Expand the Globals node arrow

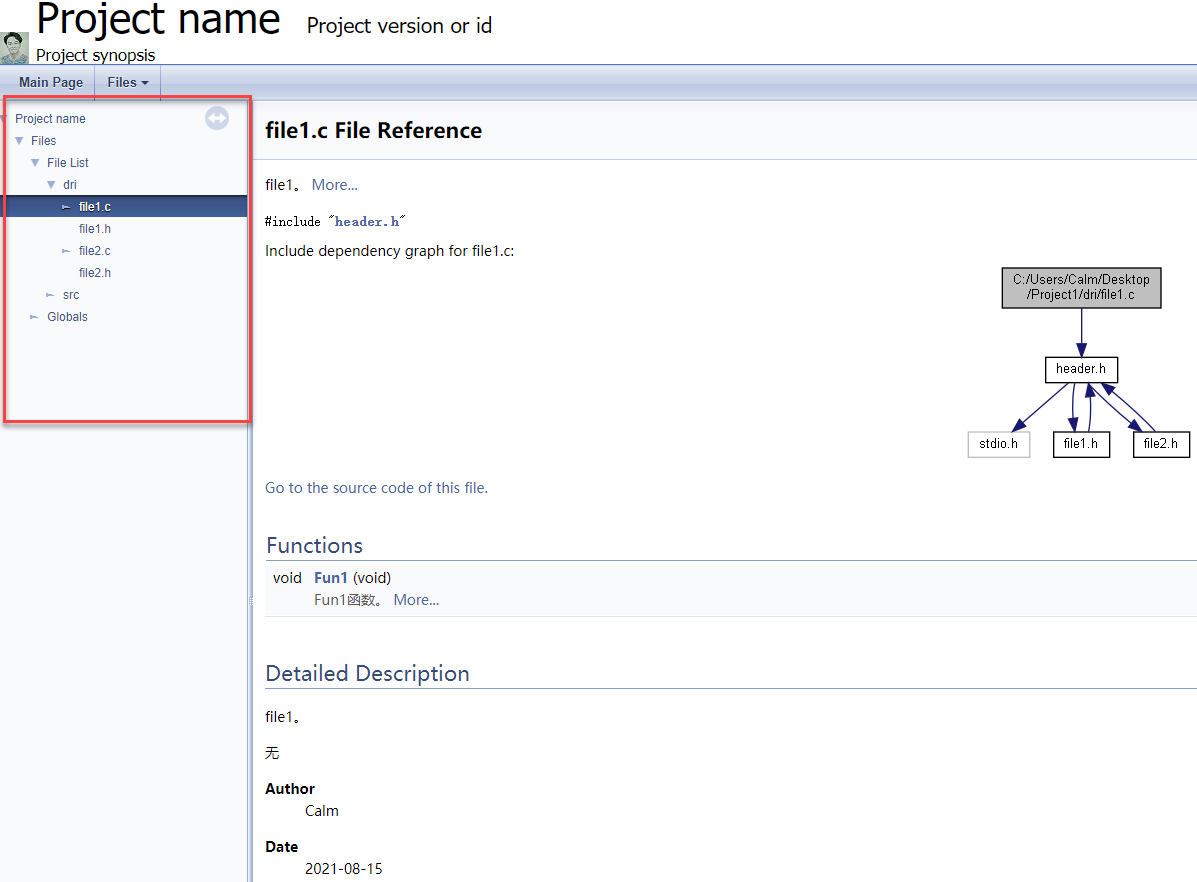coord(34,317)
